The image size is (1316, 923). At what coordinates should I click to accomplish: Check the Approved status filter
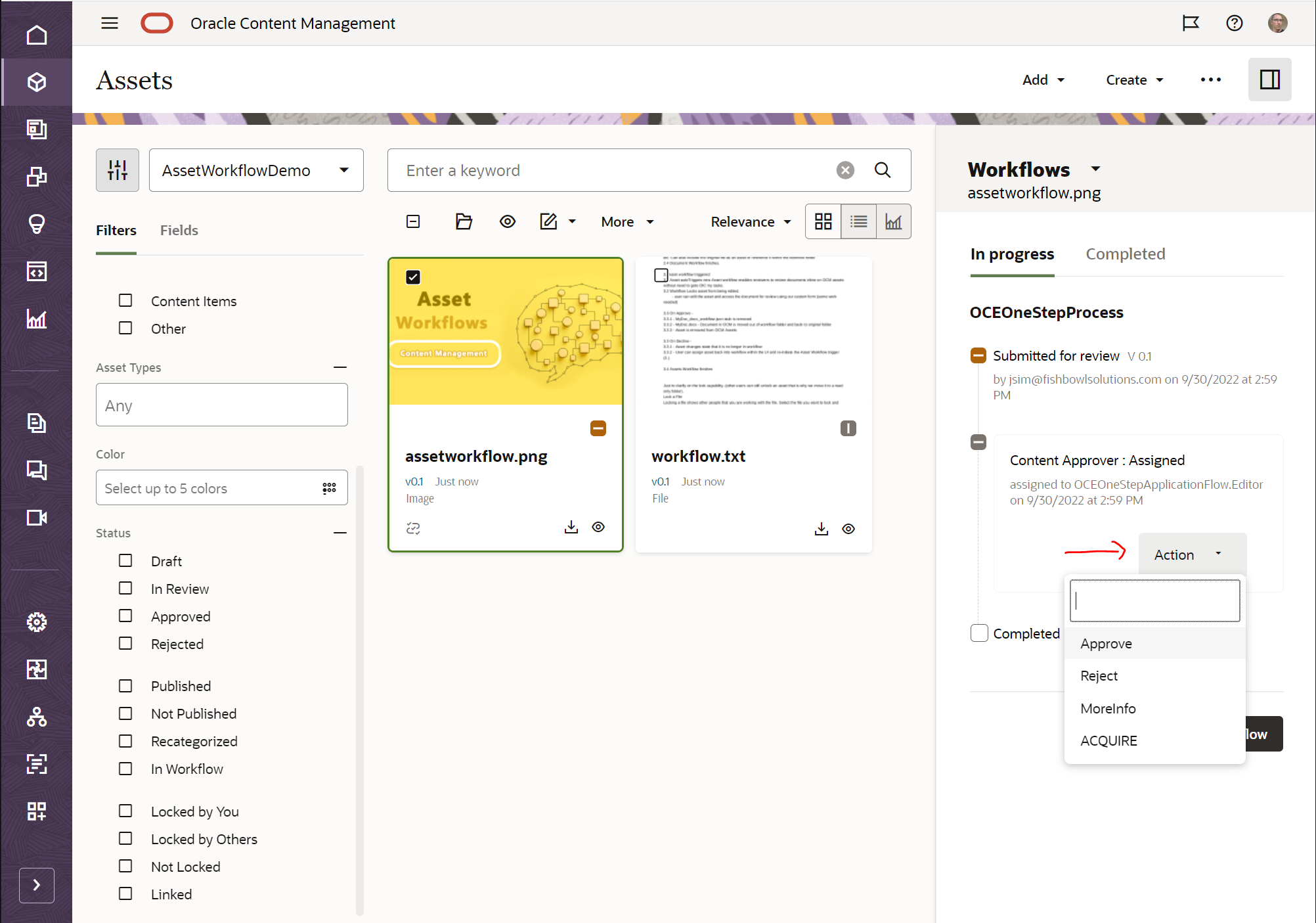coord(125,616)
